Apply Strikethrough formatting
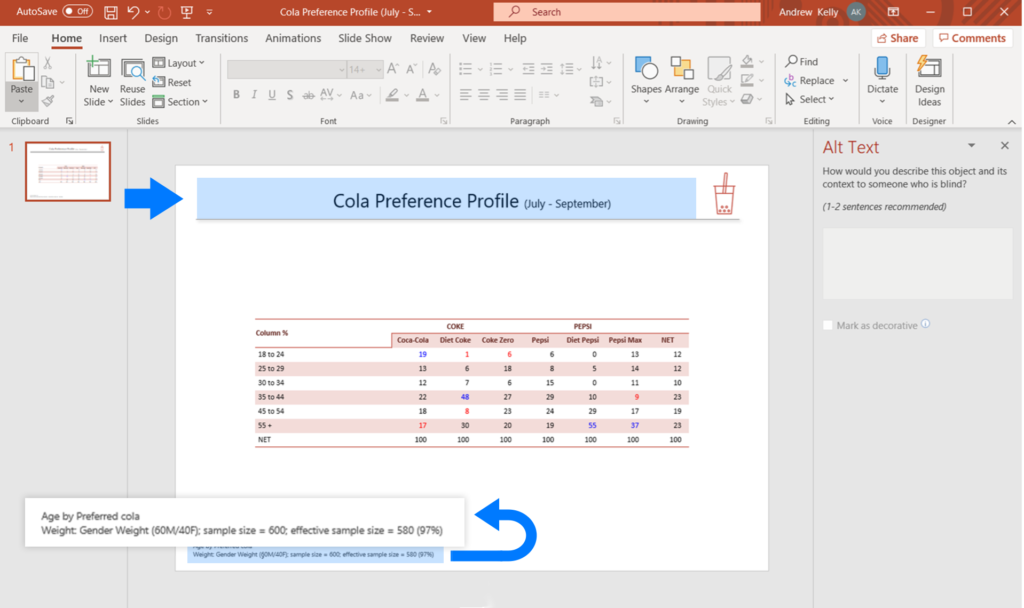Screen dimensions: 1024x608 click(x=308, y=94)
